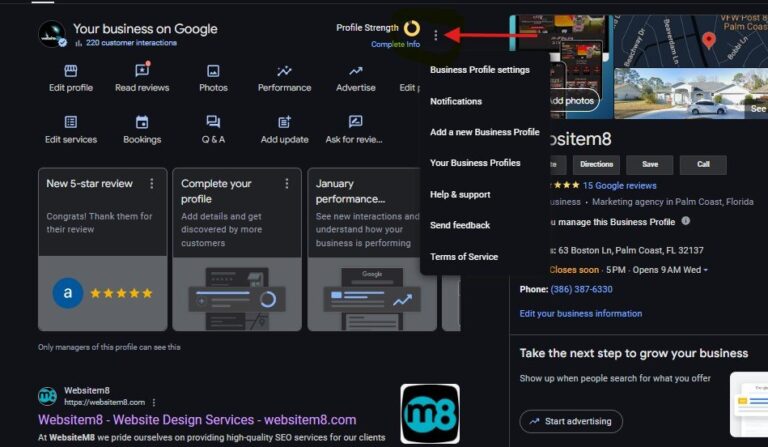
Task: Click the Complete Info link
Action: pyautogui.click(x=395, y=44)
